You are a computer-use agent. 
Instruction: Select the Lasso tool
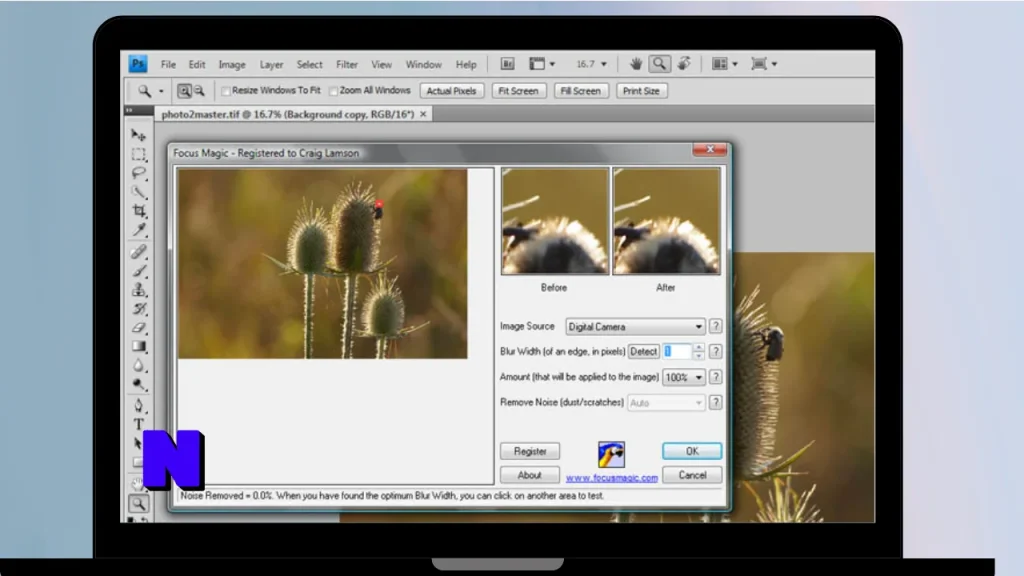pyautogui.click(x=138, y=173)
